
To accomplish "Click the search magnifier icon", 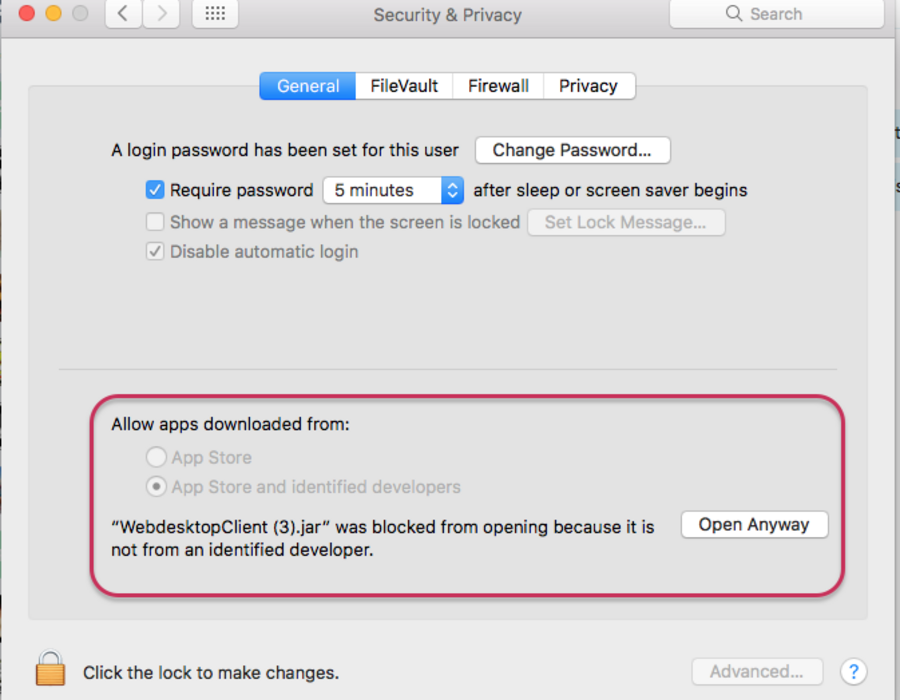I will [734, 13].
